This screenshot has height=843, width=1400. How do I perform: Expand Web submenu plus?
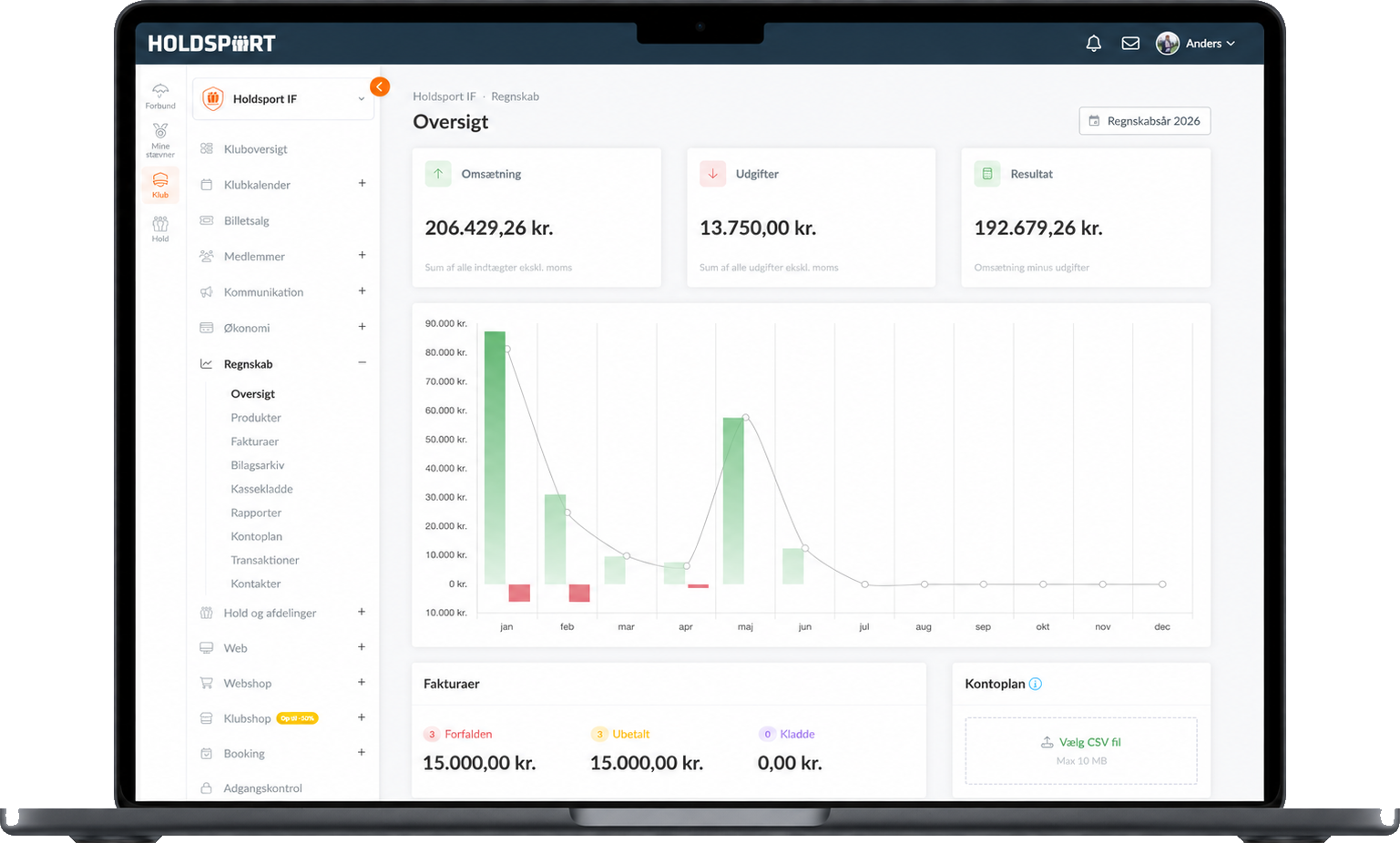coord(362,647)
